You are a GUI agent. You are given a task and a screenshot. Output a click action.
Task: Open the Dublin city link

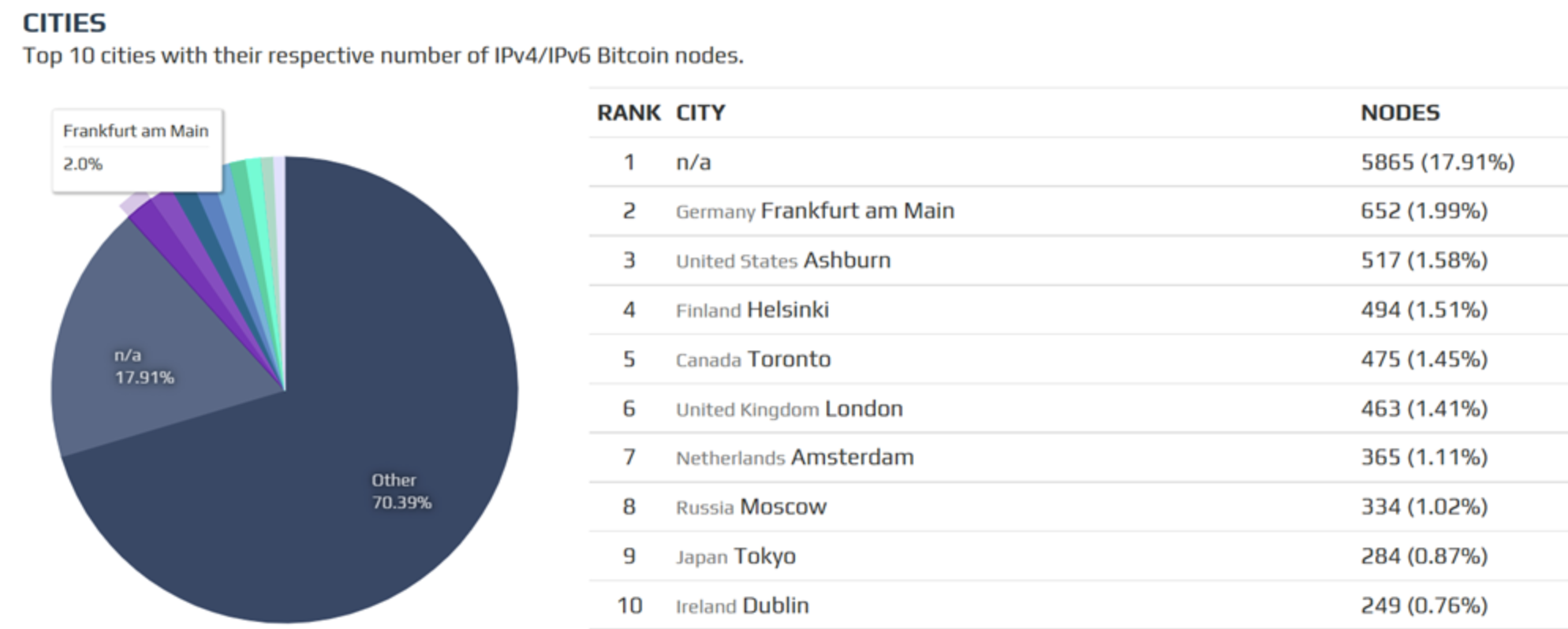pyautogui.click(x=775, y=605)
